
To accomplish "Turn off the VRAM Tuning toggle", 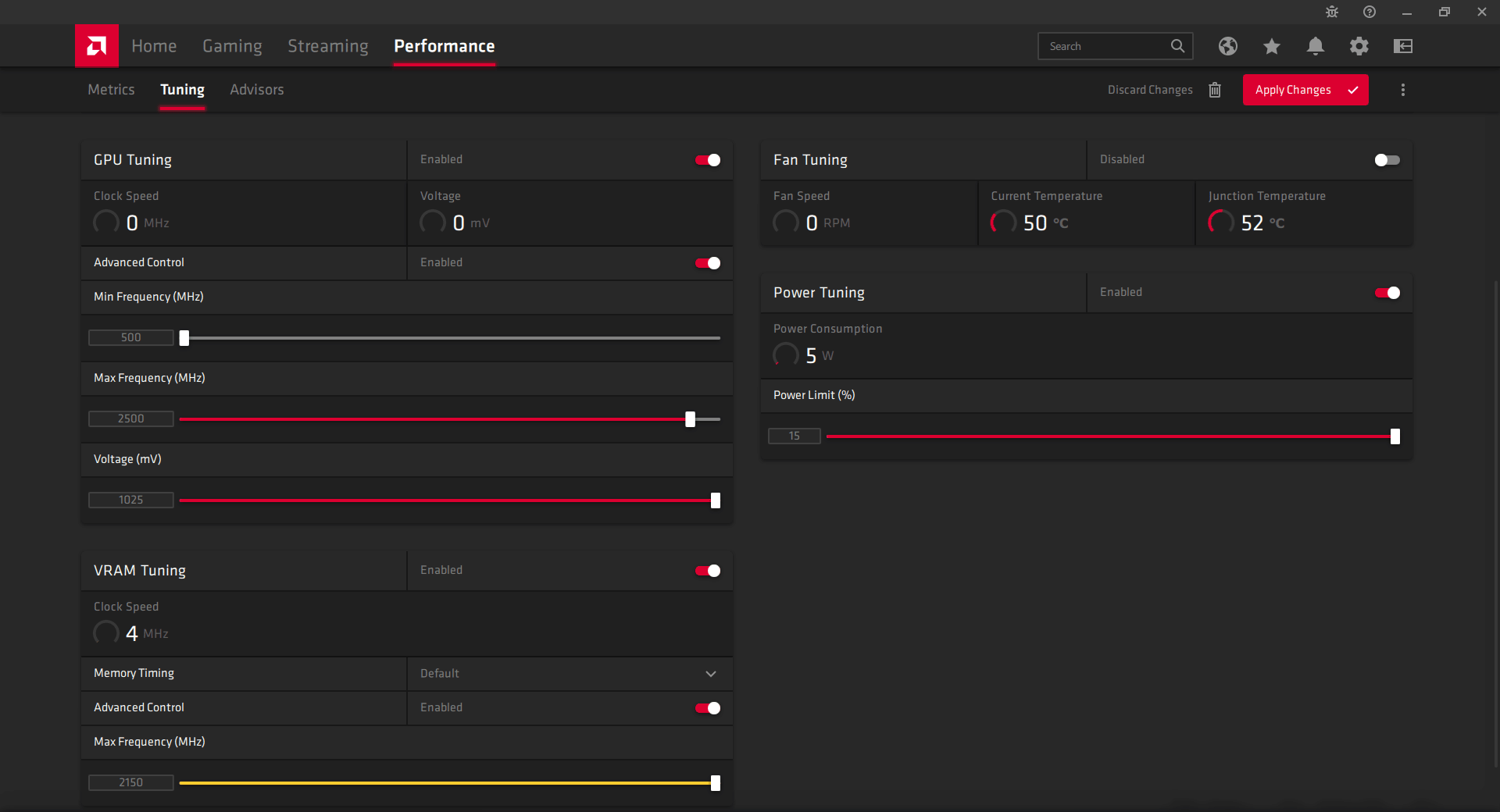I will point(708,571).
